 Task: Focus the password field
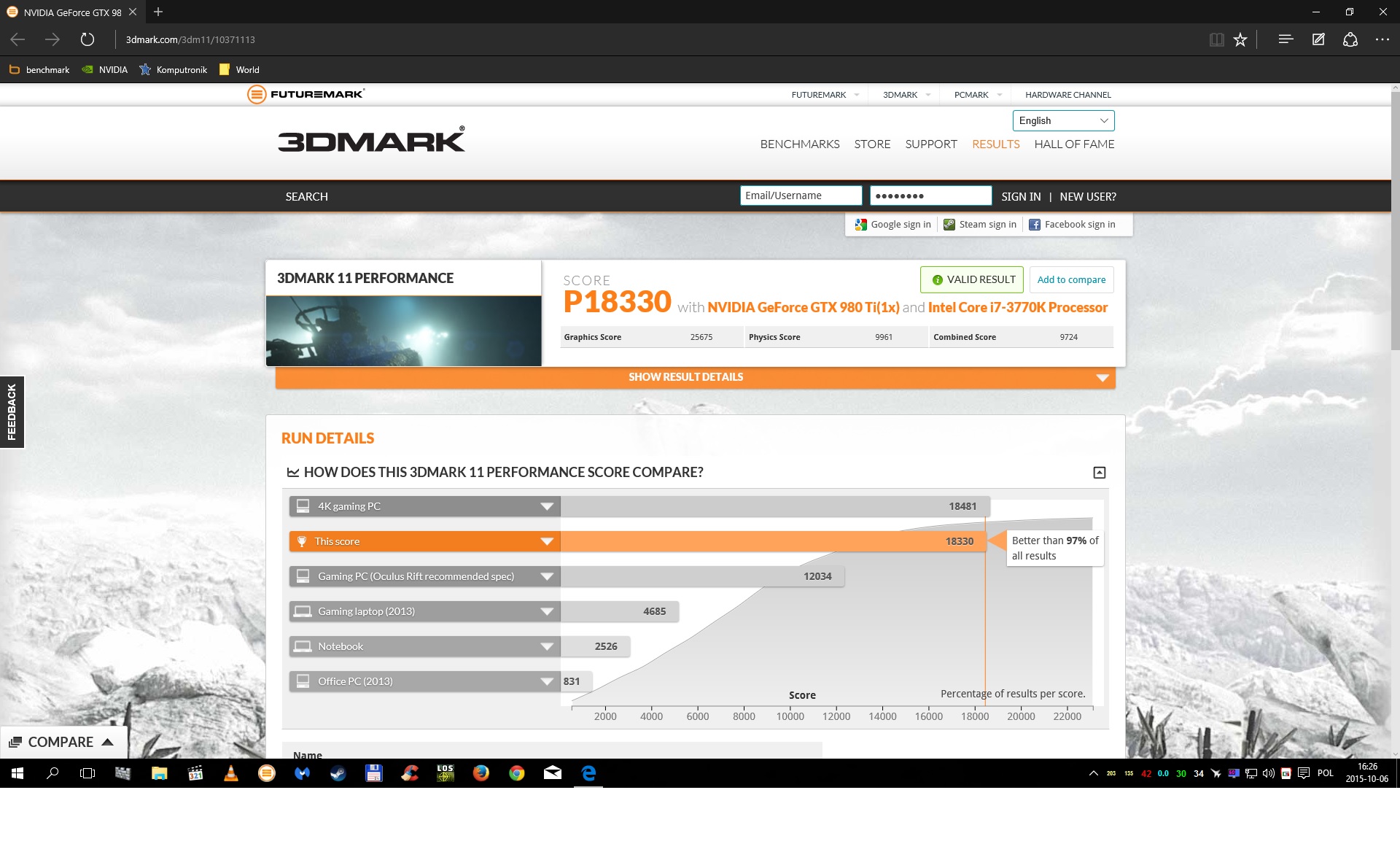(930, 195)
